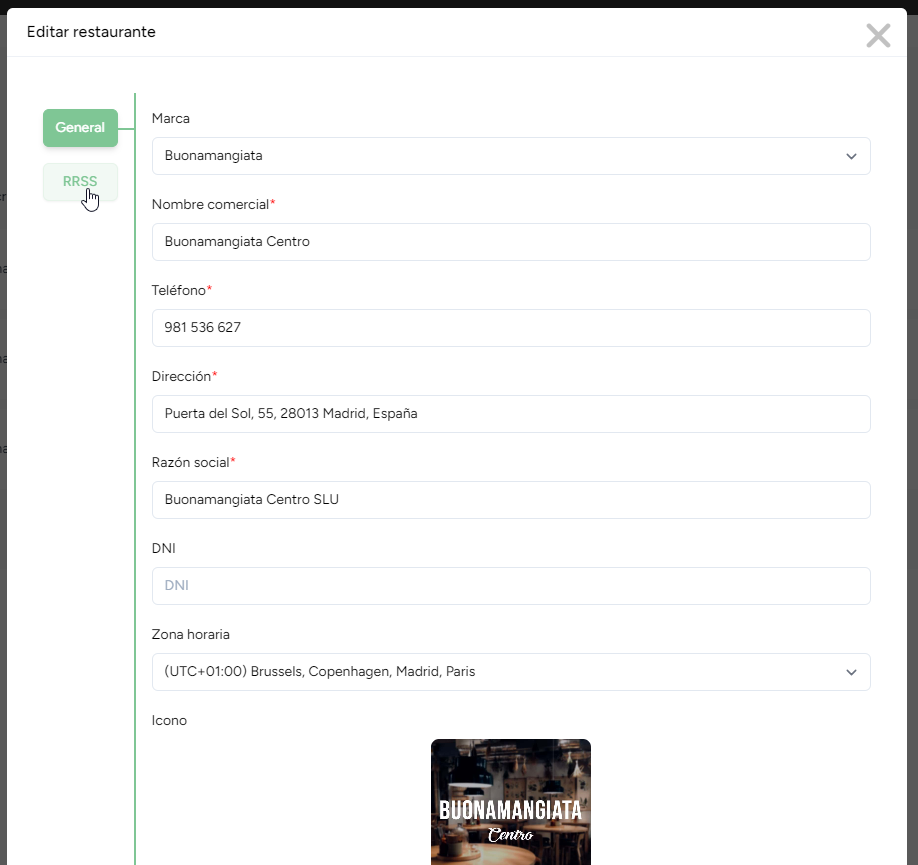This screenshot has height=865, width=918.
Task: Close the Editar restaurante dialog
Action: (878, 36)
